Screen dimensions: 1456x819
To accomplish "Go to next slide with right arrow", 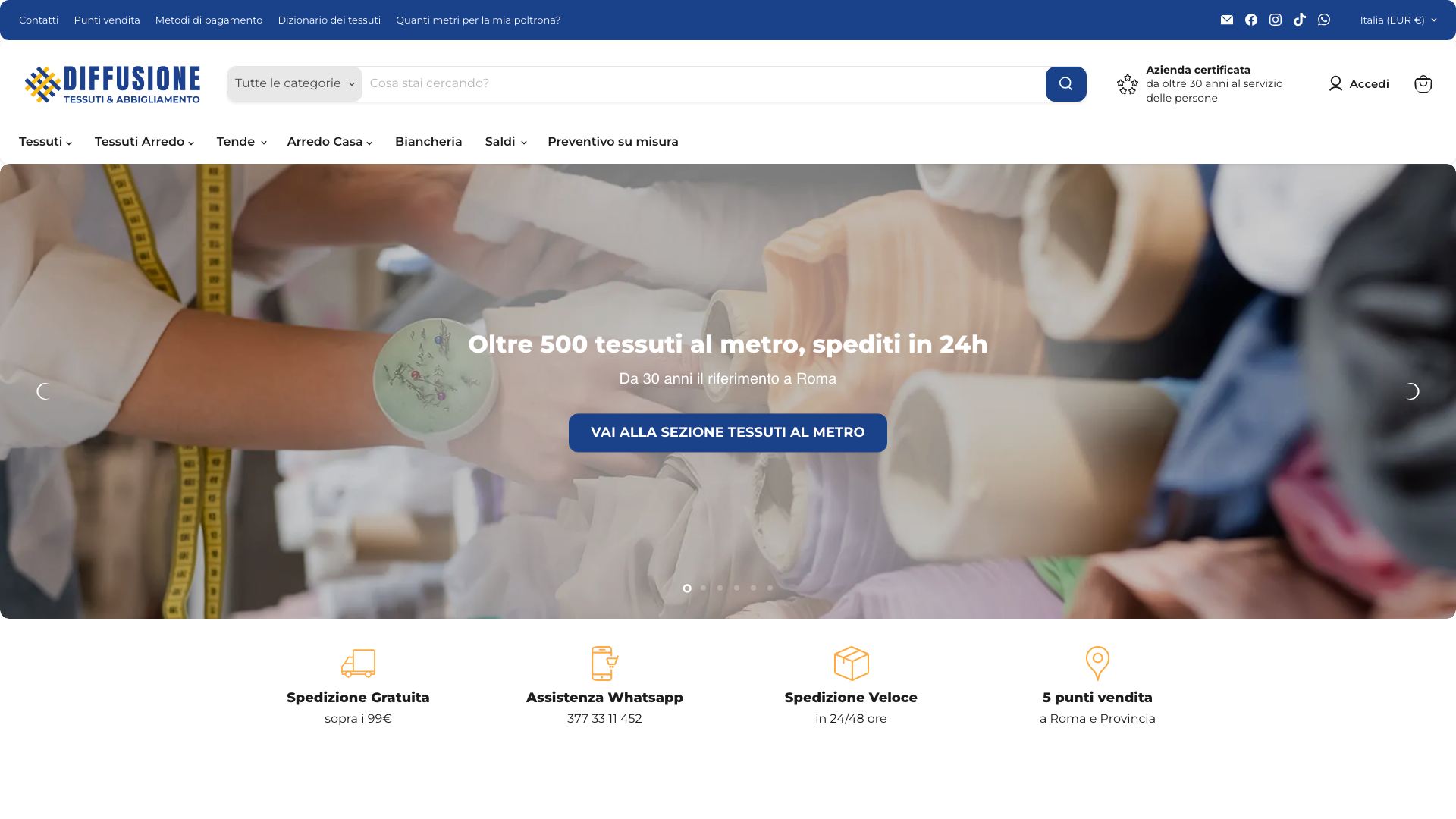I will pos(1411,391).
